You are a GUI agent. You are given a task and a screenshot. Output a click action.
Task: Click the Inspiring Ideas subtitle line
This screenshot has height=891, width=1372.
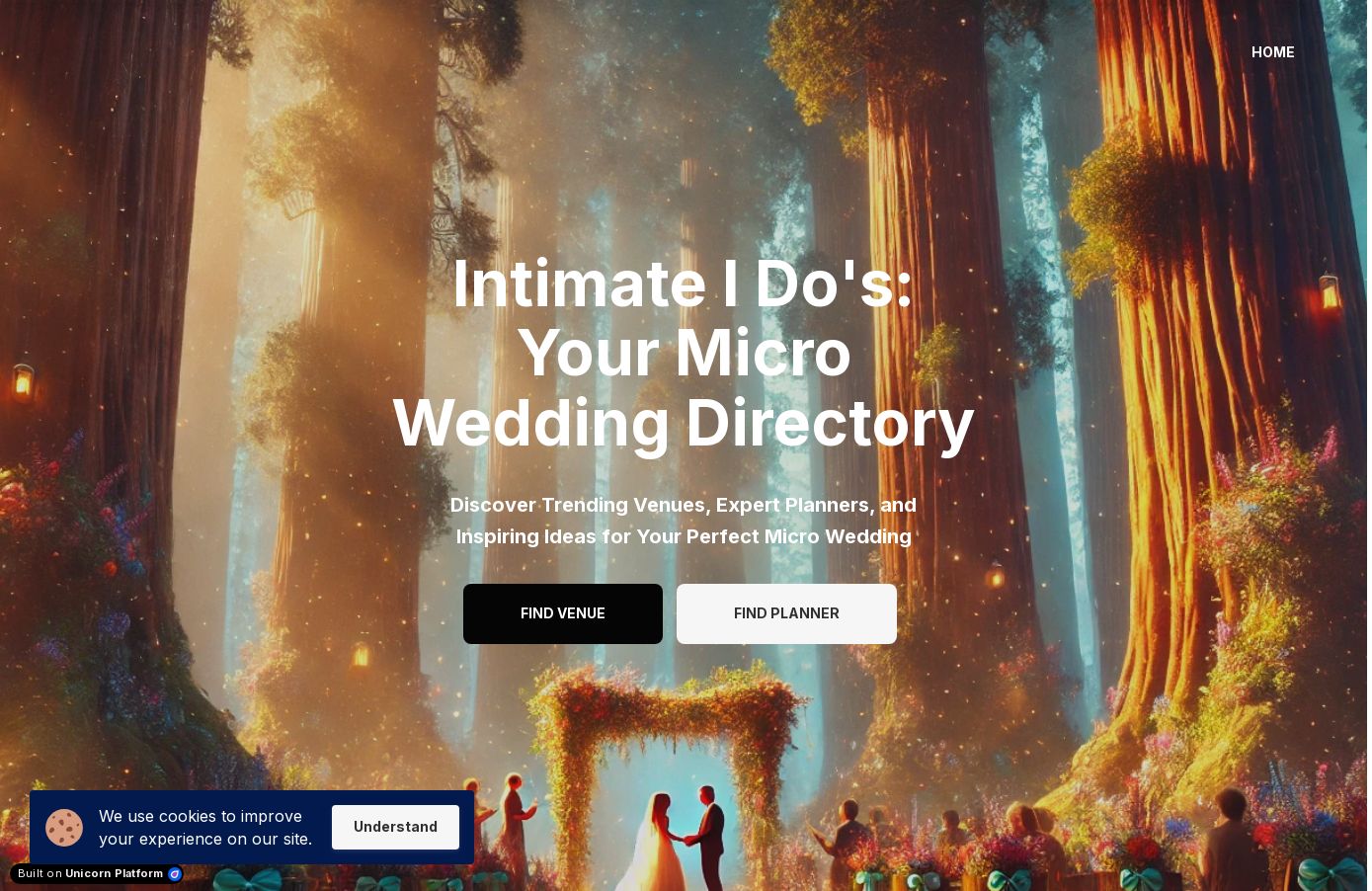[x=683, y=536]
